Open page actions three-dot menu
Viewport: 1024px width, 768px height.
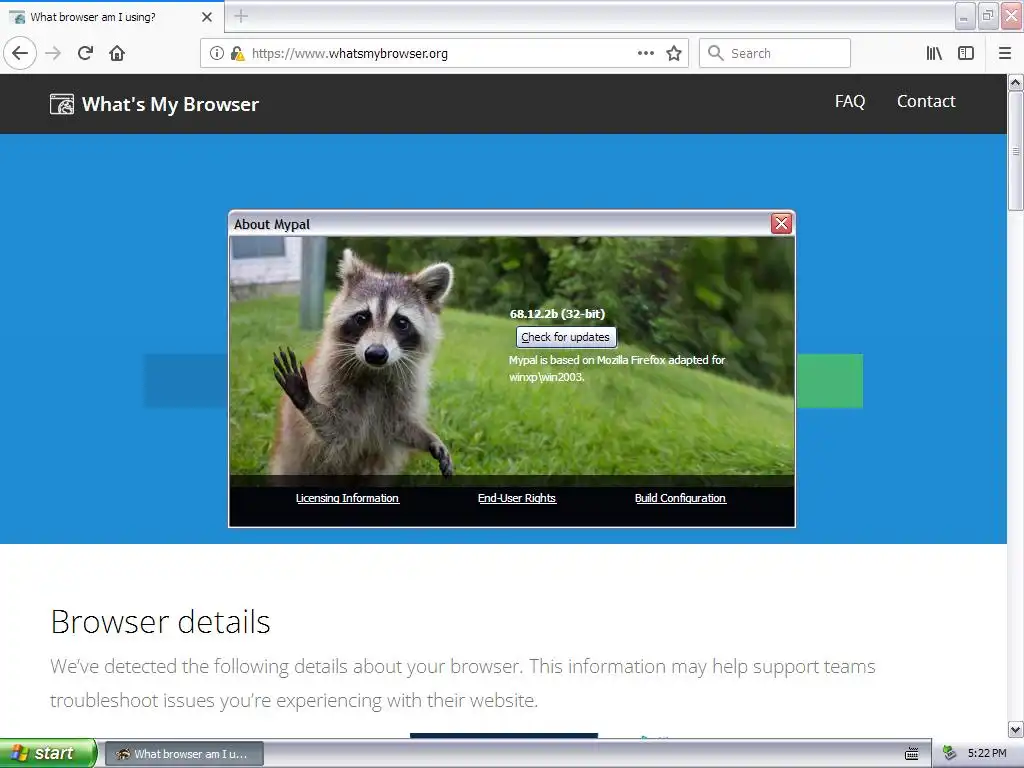pos(646,53)
